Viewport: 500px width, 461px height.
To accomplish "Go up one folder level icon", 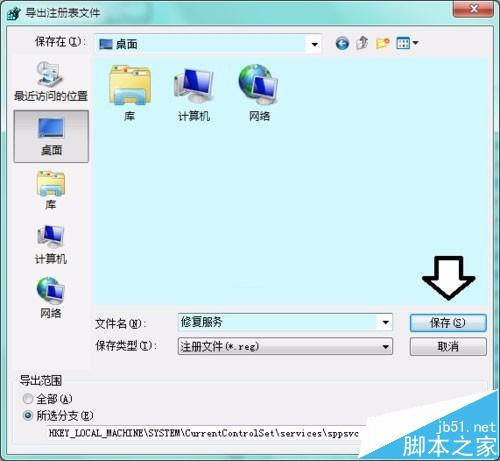I will (362, 43).
